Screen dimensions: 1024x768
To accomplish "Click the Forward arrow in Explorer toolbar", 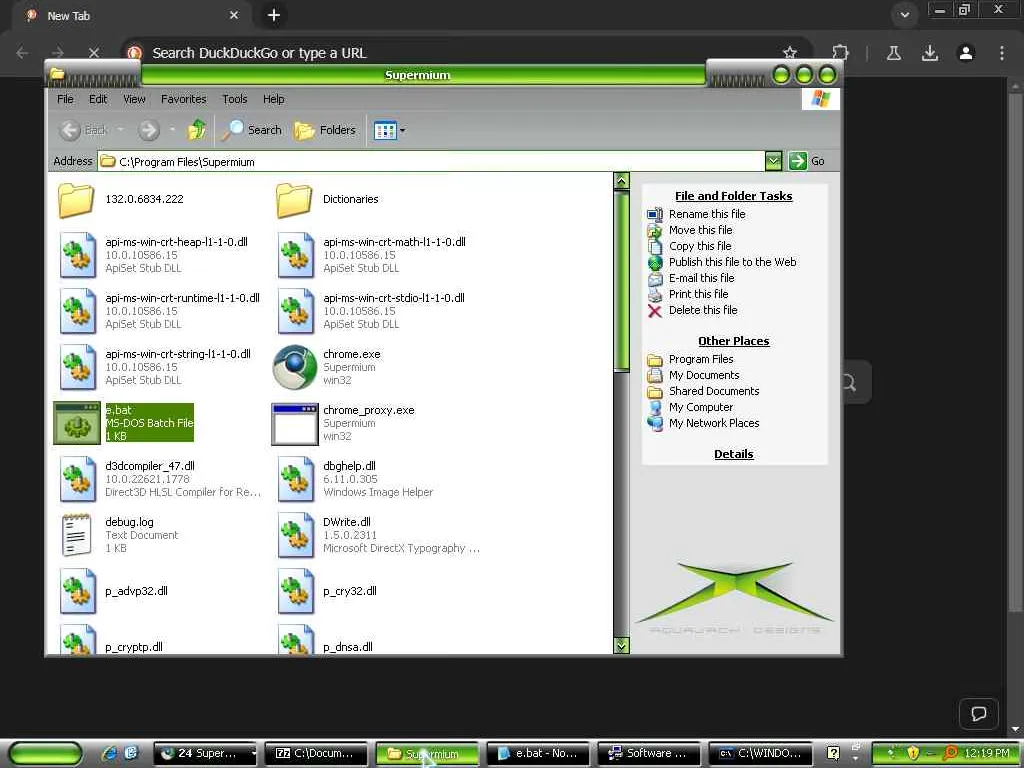I will pyautogui.click(x=149, y=131).
